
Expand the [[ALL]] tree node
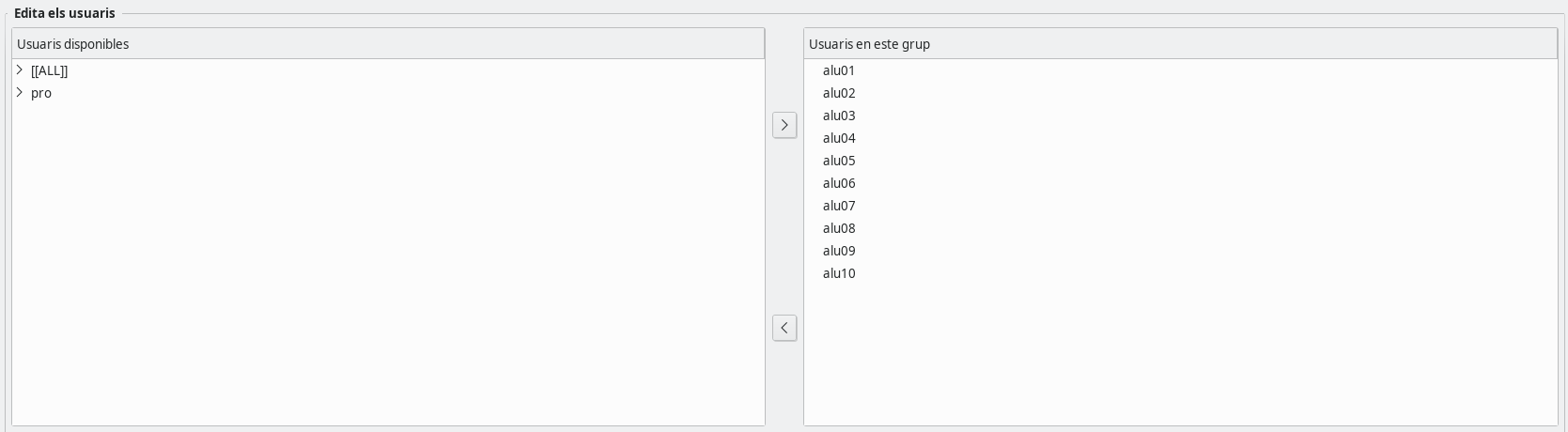pos(20,70)
